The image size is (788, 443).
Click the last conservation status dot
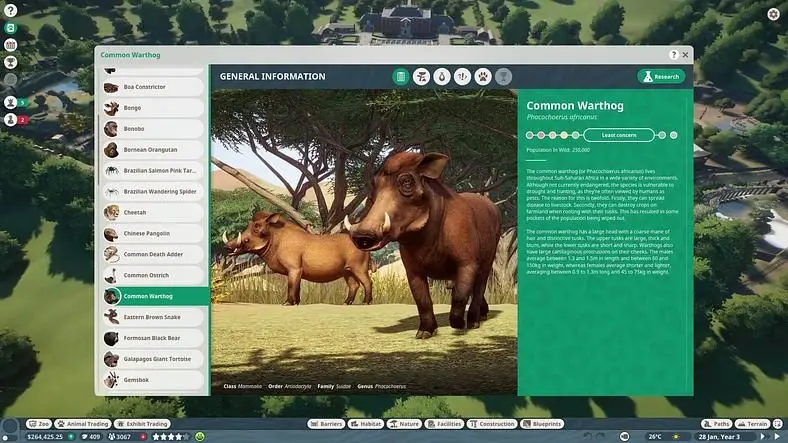(673, 135)
